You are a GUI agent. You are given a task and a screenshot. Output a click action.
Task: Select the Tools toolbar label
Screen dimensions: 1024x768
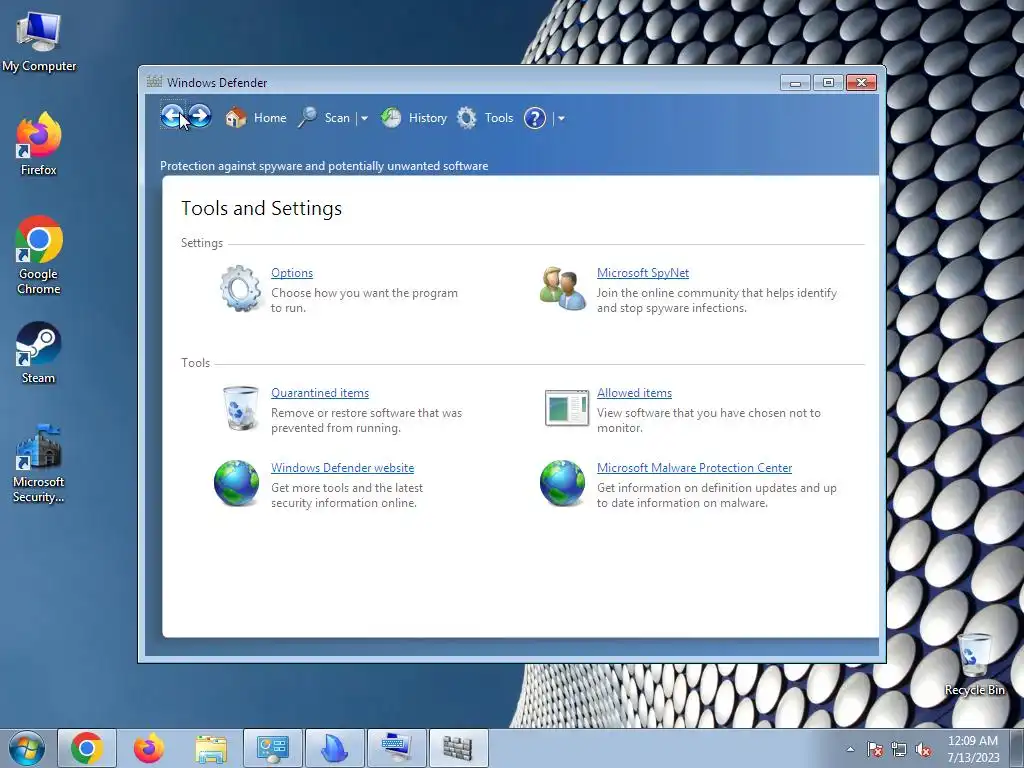click(x=499, y=118)
